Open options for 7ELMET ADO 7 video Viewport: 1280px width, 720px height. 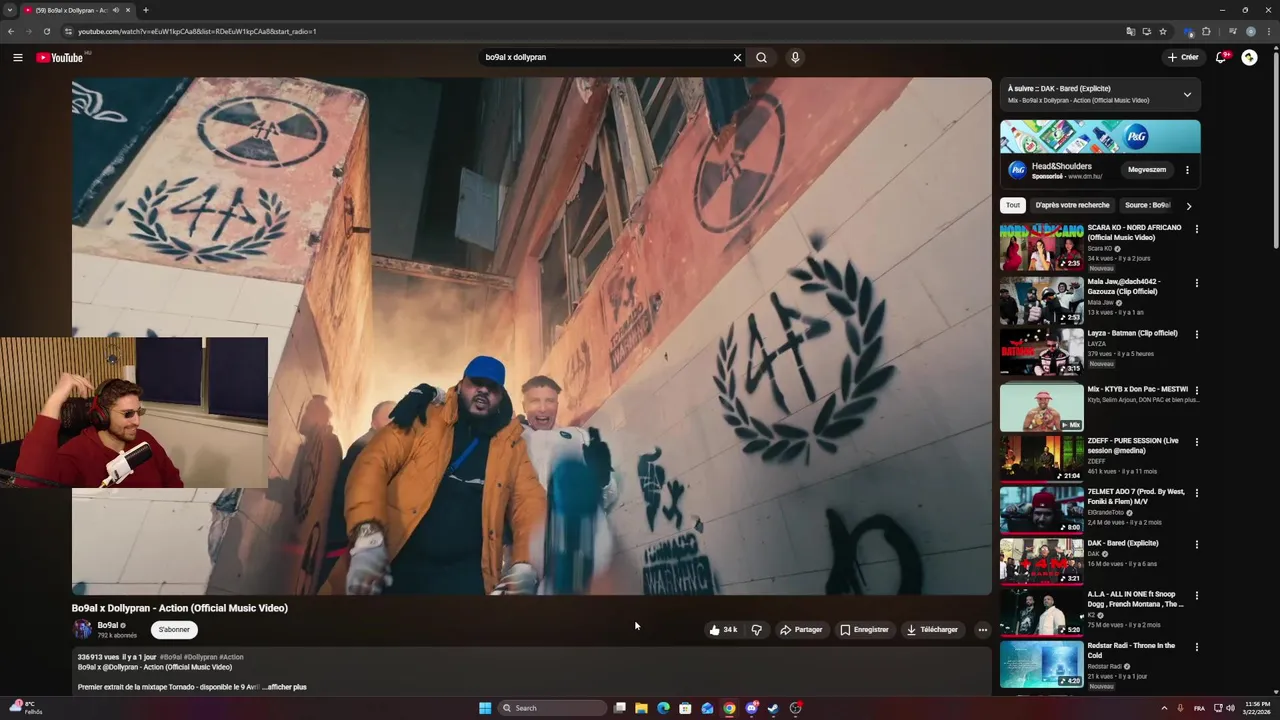click(1196, 493)
